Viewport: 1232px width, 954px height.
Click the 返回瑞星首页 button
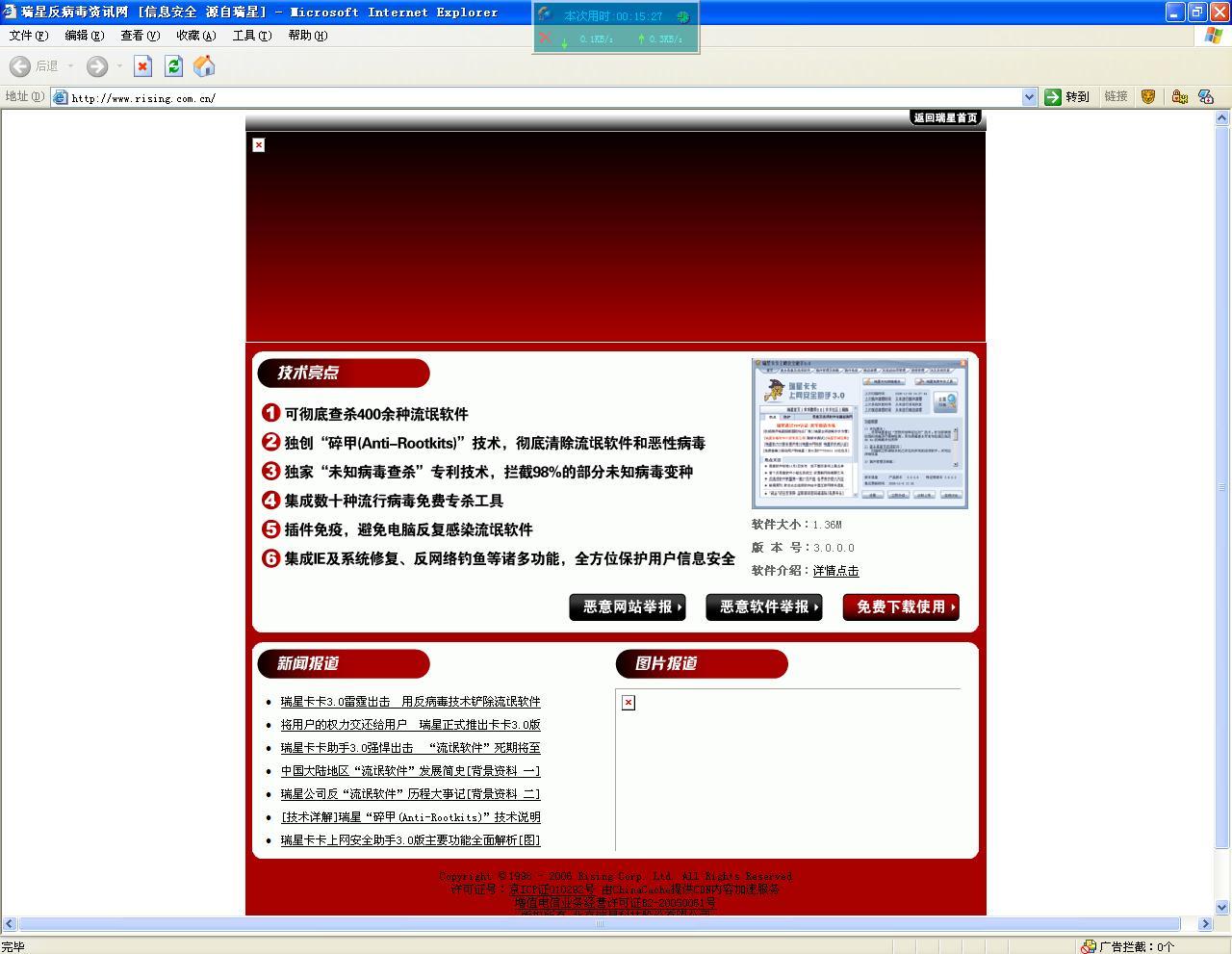(945, 118)
